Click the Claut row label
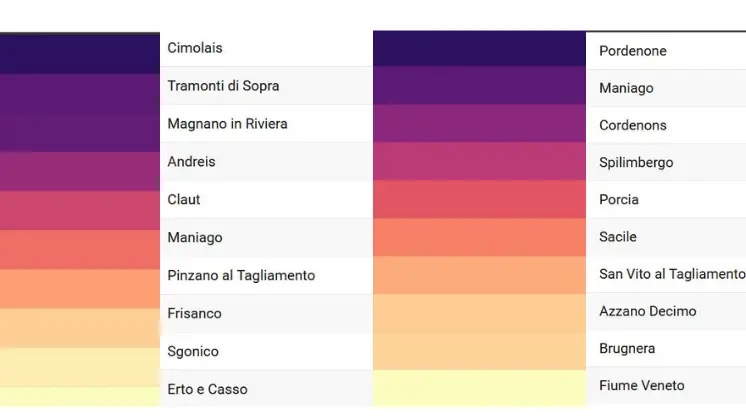 (184, 200)
